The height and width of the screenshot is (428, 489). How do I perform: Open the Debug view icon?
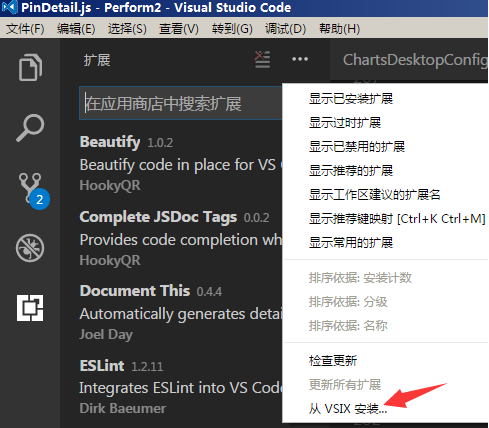(30, 248)
